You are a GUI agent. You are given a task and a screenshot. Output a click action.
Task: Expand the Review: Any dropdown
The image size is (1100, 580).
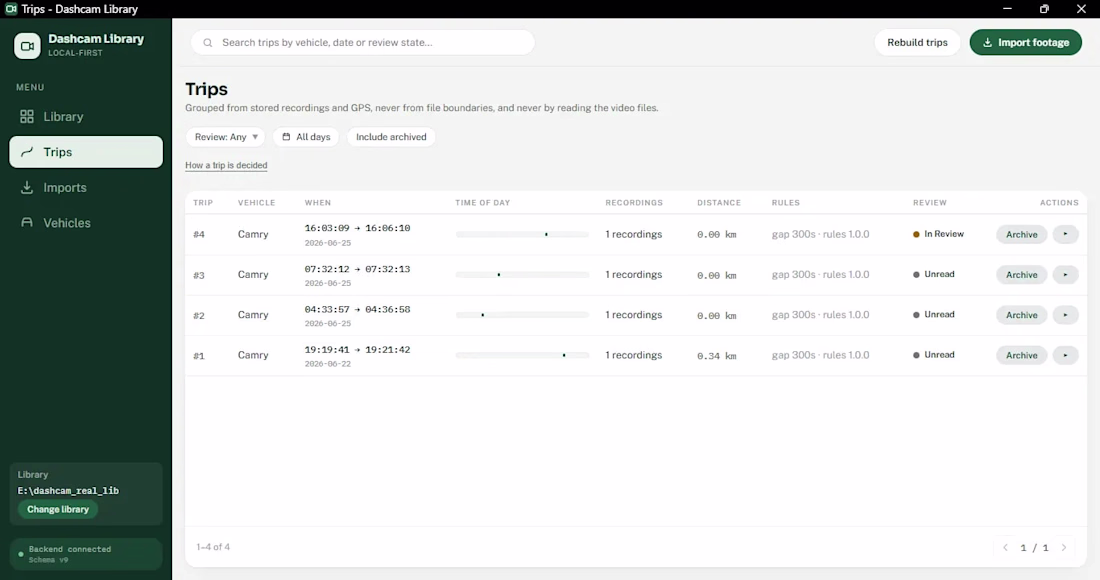225,137
